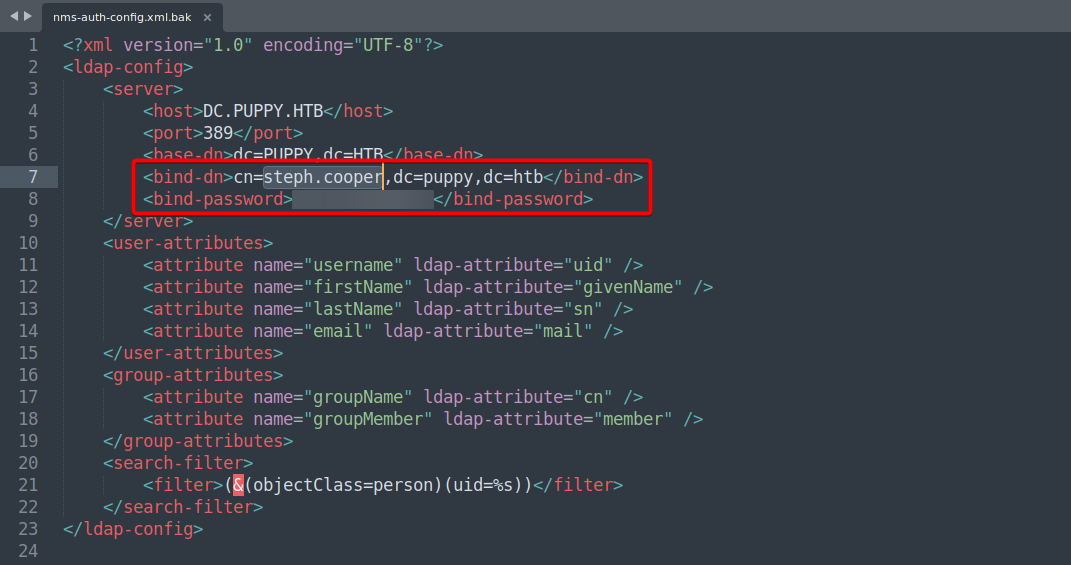Click the "mail" ldap-attribute value
The width and height of the screenshot is (1071, 565).
[568, 331]
